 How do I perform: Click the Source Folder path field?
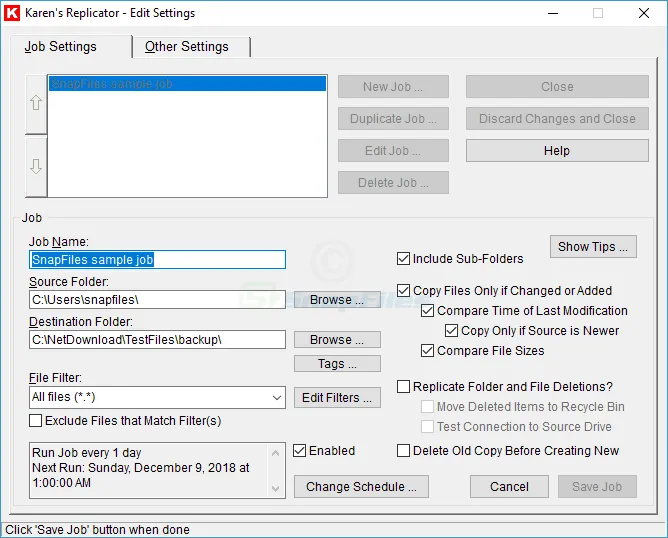point(157,299)
